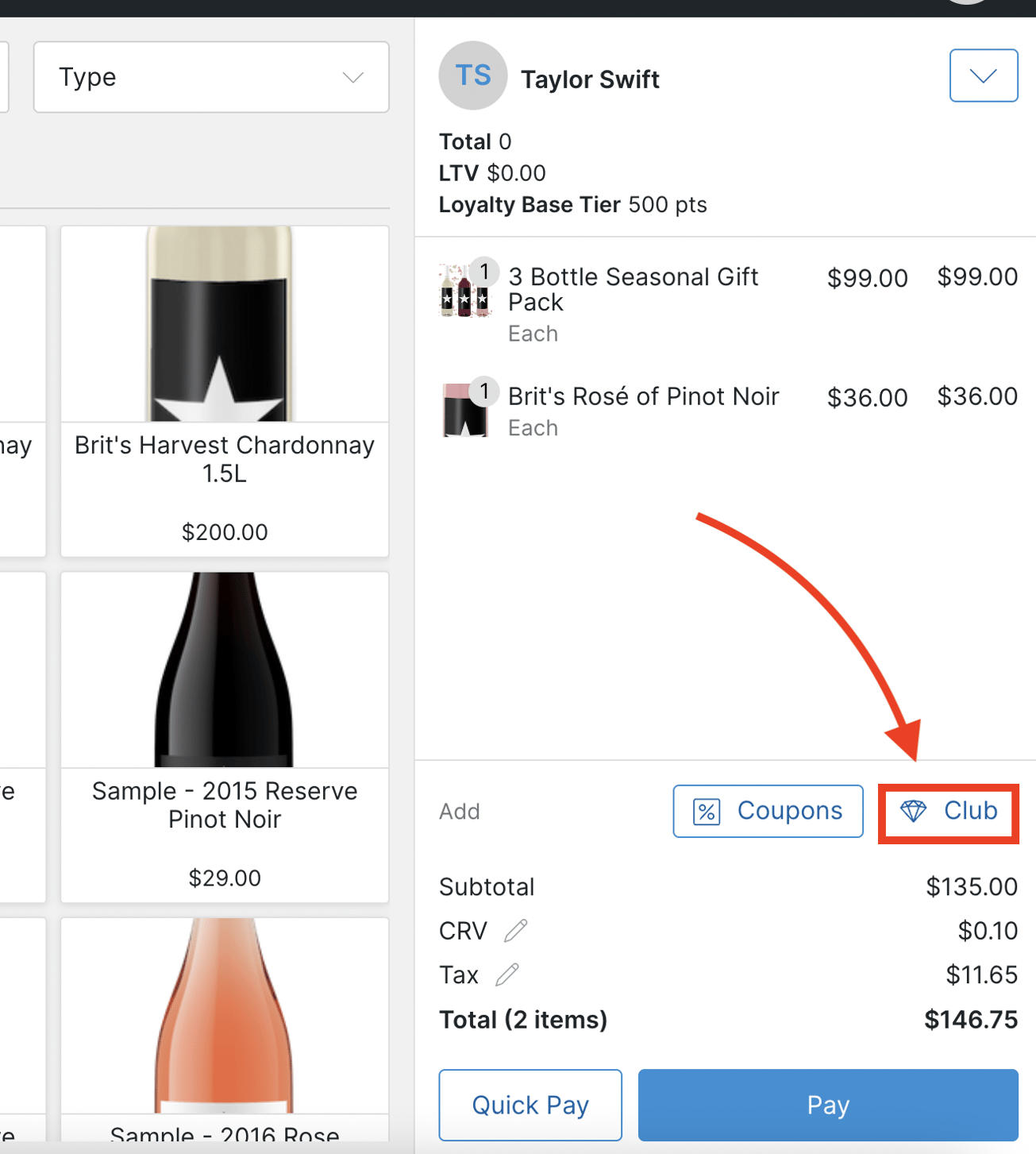Add Sample 2015 Reserve Pinot Noir product
The height and width of the screenshot is (1154, 1036).
tap(225, 736)
